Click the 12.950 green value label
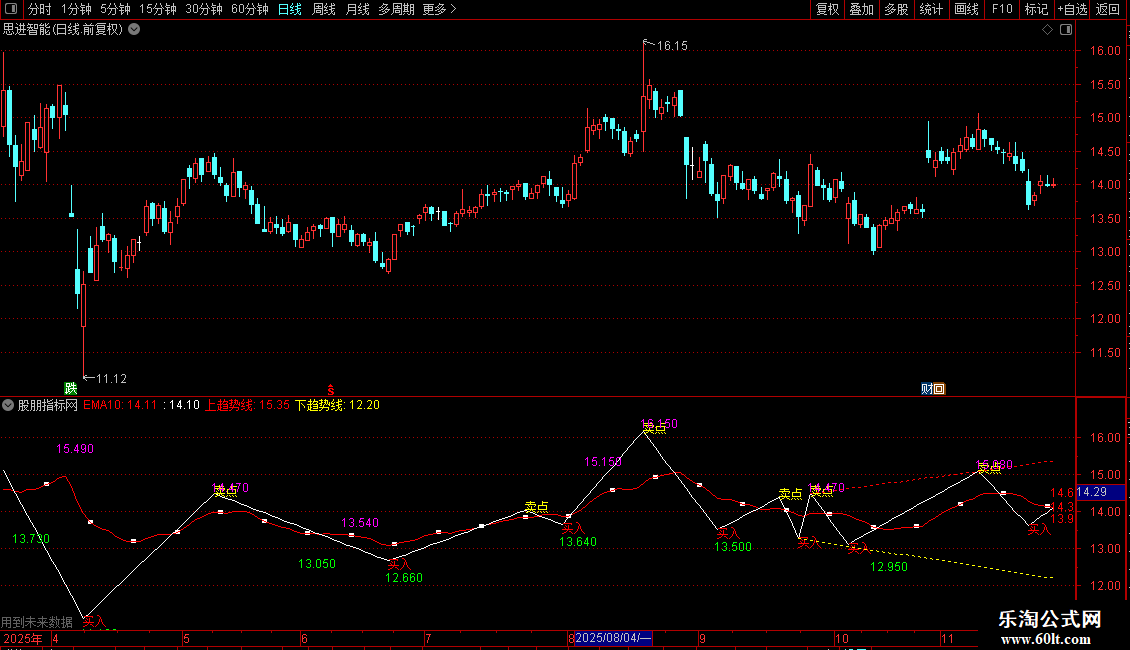The width and height of the screenshot is (1130, 650). pos(889,567)
